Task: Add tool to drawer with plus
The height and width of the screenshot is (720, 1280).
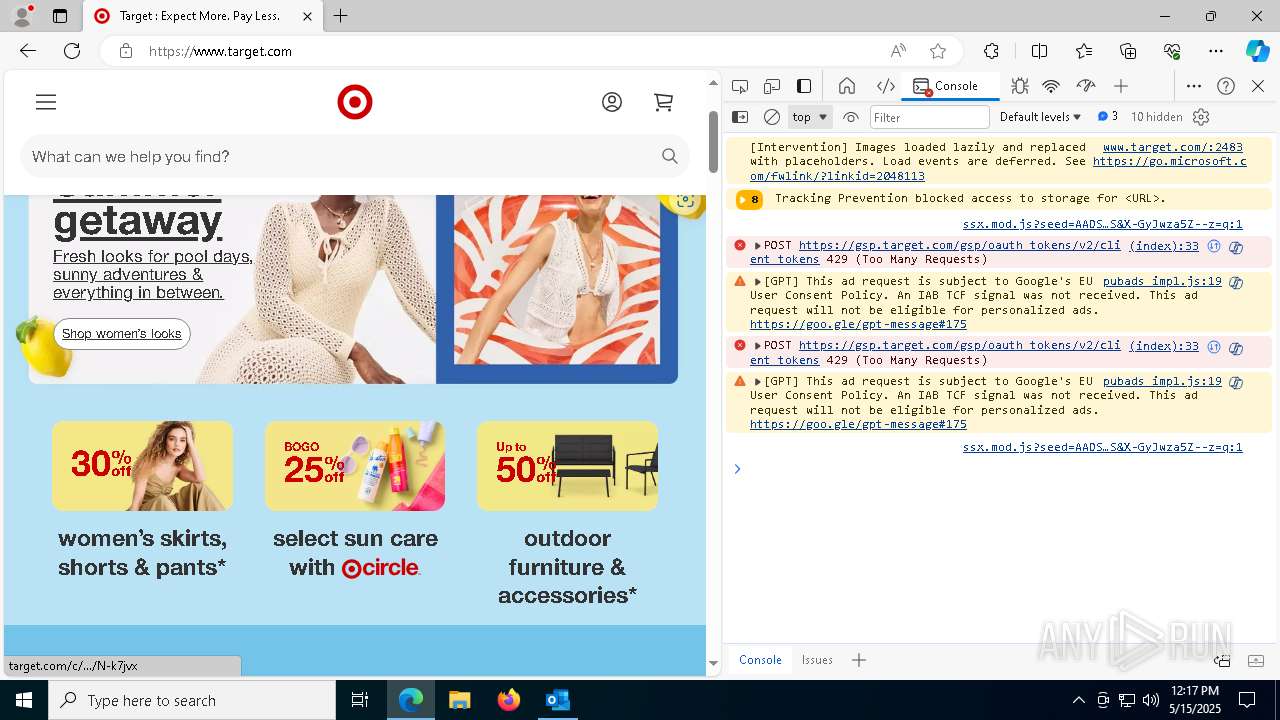Action: pyautogui.click(x=859, y=660)
